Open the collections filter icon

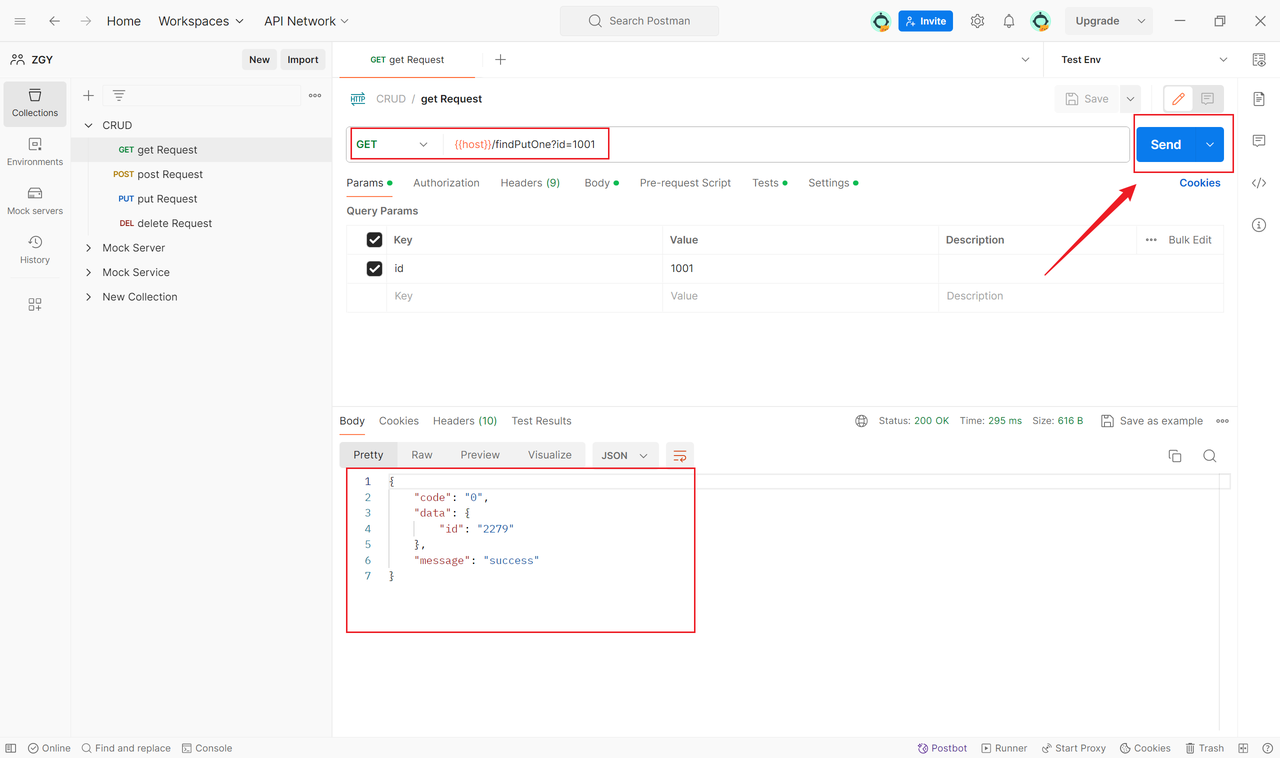(x=119, y=96)
